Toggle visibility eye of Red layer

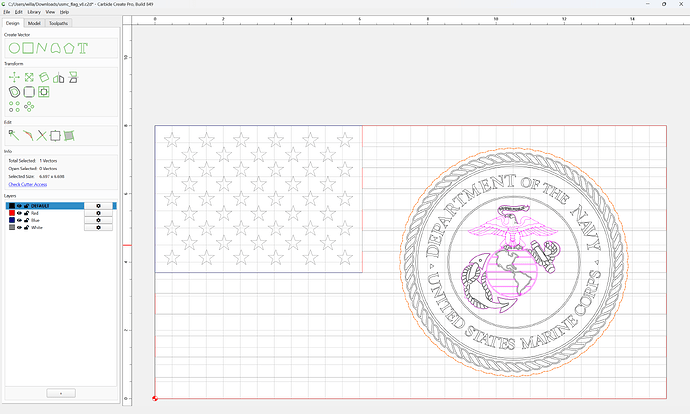click(x=19, y=213)
